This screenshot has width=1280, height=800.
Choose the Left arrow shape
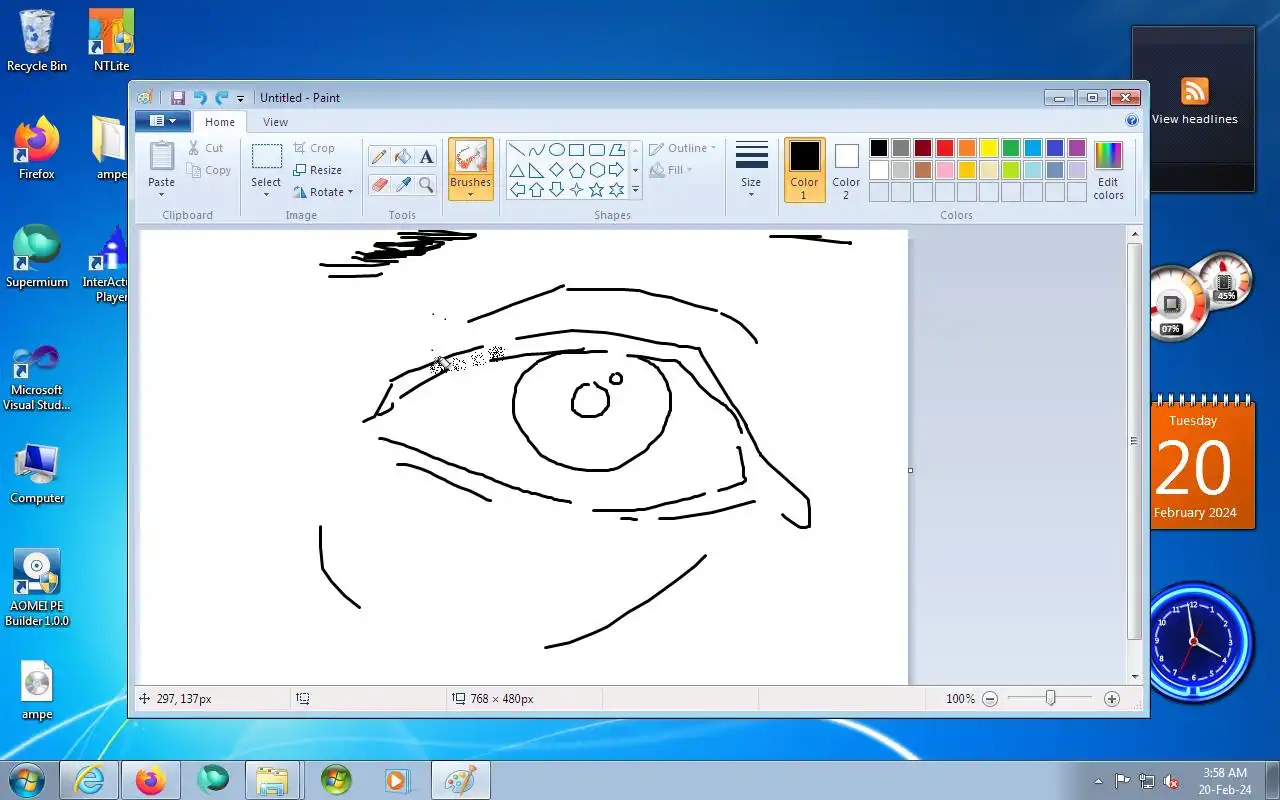517,189
